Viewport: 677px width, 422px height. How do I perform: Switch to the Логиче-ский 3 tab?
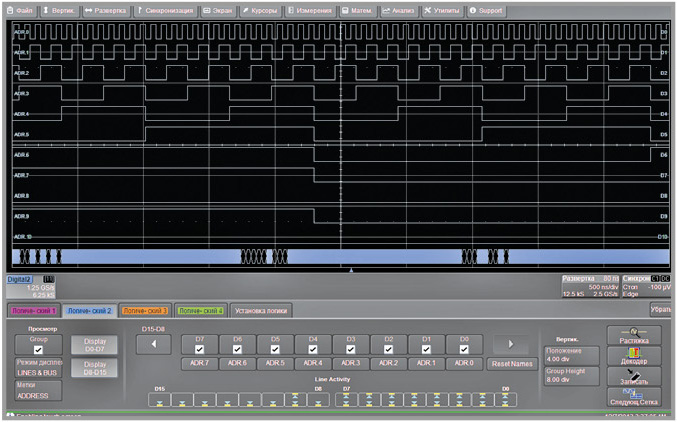pyautogui.click(x=144, y=311)
